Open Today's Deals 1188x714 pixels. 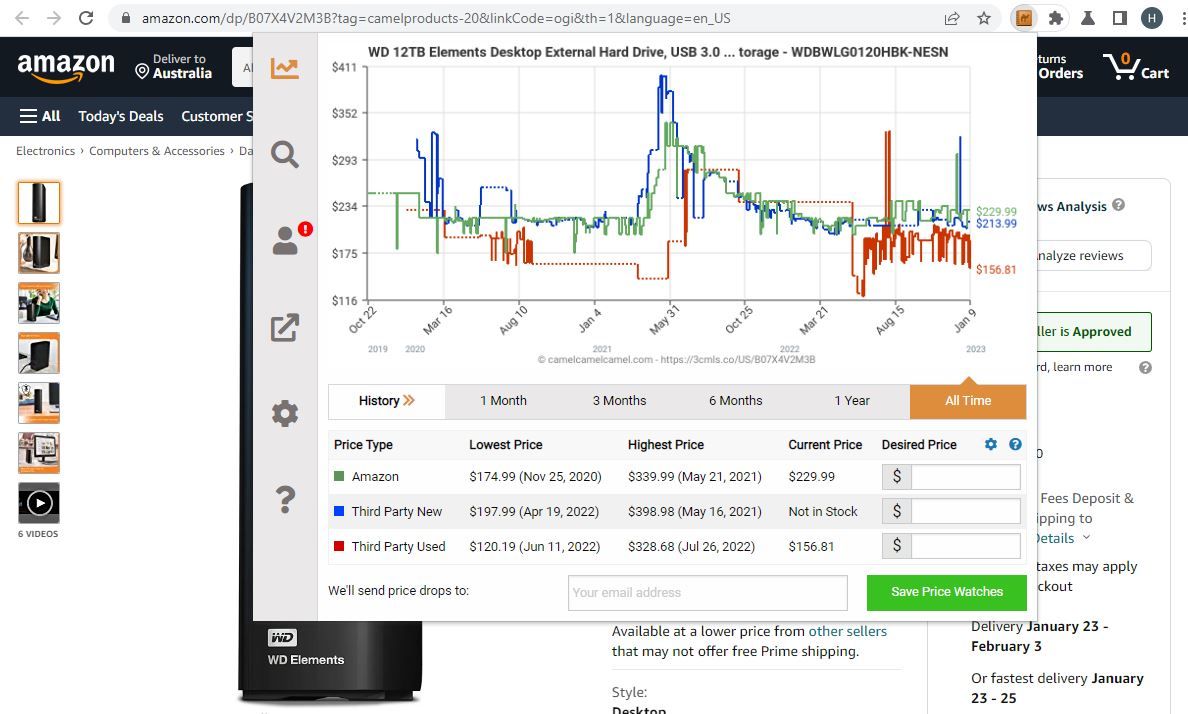(x=120, y=116)
